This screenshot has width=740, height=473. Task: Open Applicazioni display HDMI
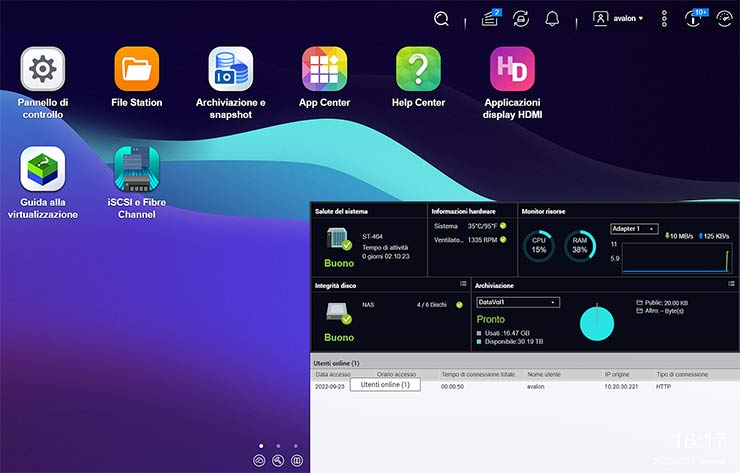tap(512, 70)
